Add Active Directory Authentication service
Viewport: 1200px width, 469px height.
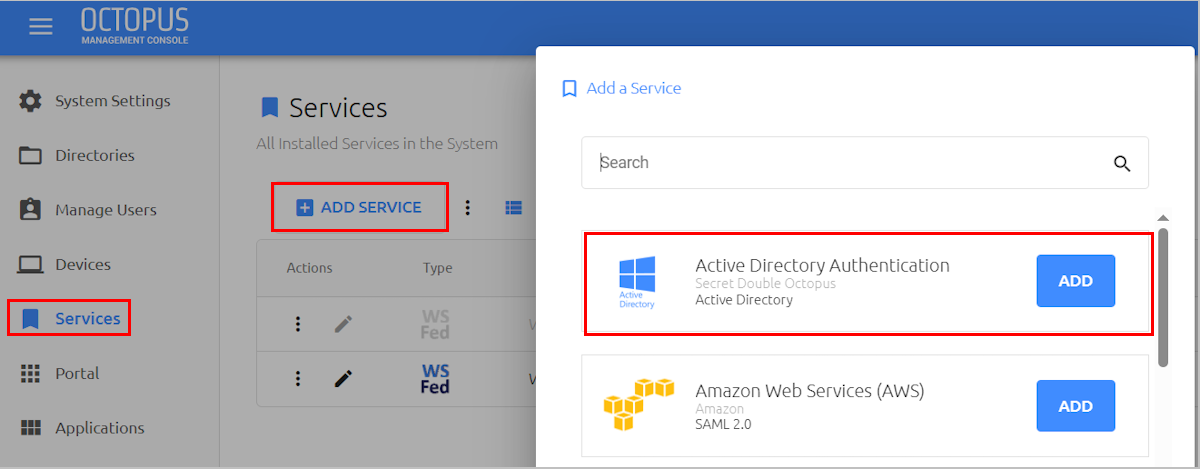point(1075,281)
